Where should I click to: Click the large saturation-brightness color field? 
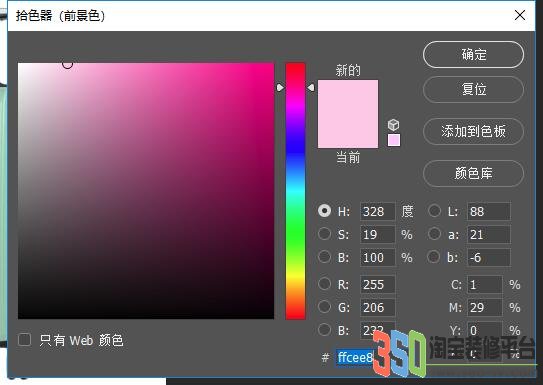[146, 191]
